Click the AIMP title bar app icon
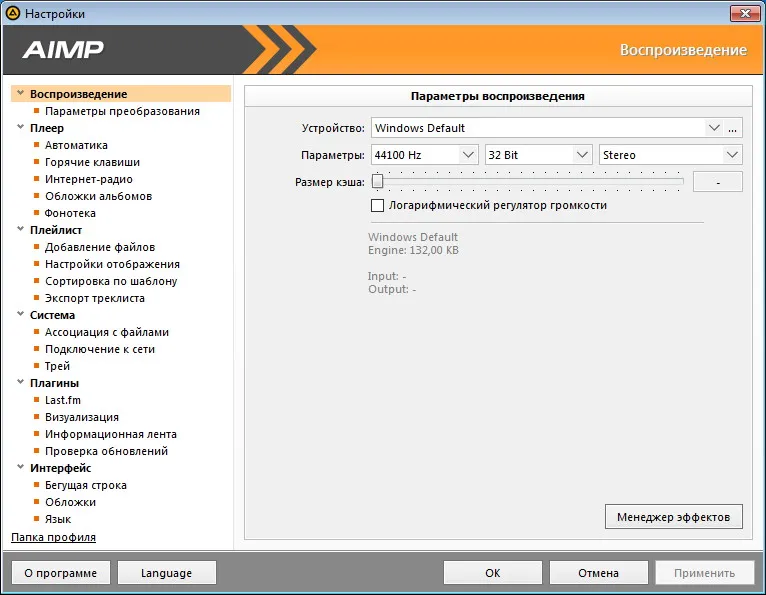Screen dimensions: 766x595 tap(13, 13)
